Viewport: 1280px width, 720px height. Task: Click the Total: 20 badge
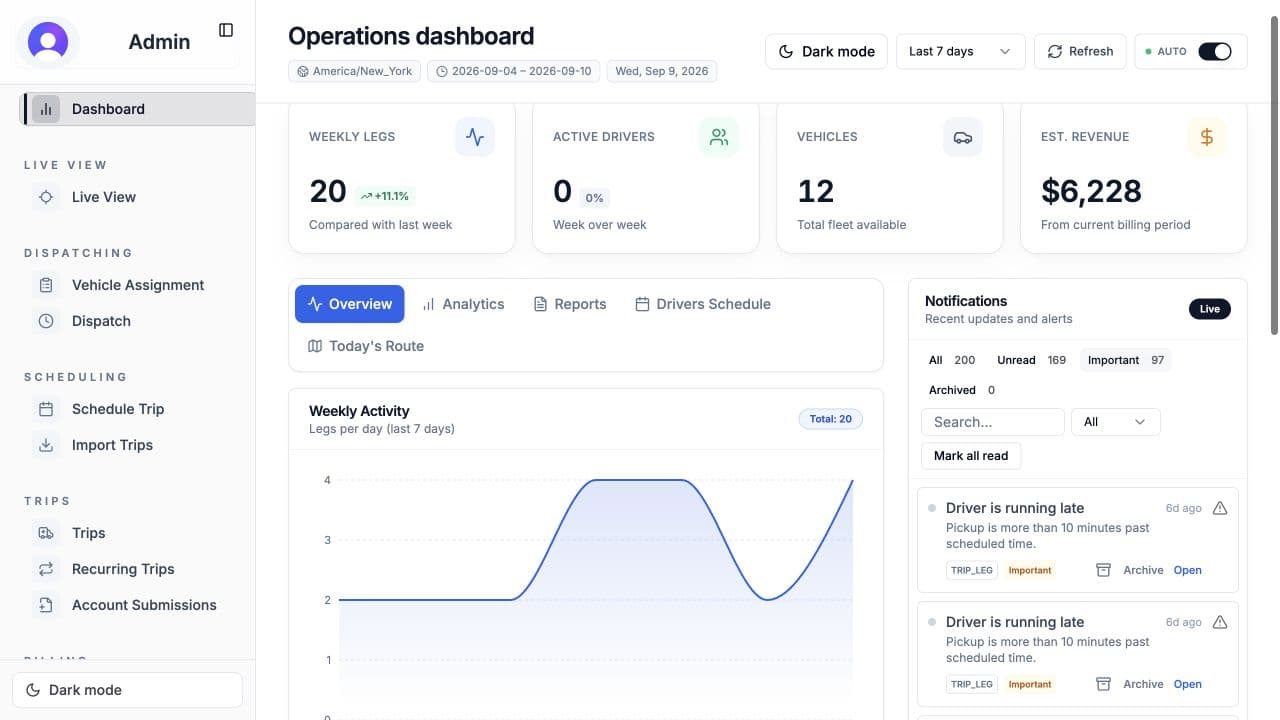tap(831, 419)
